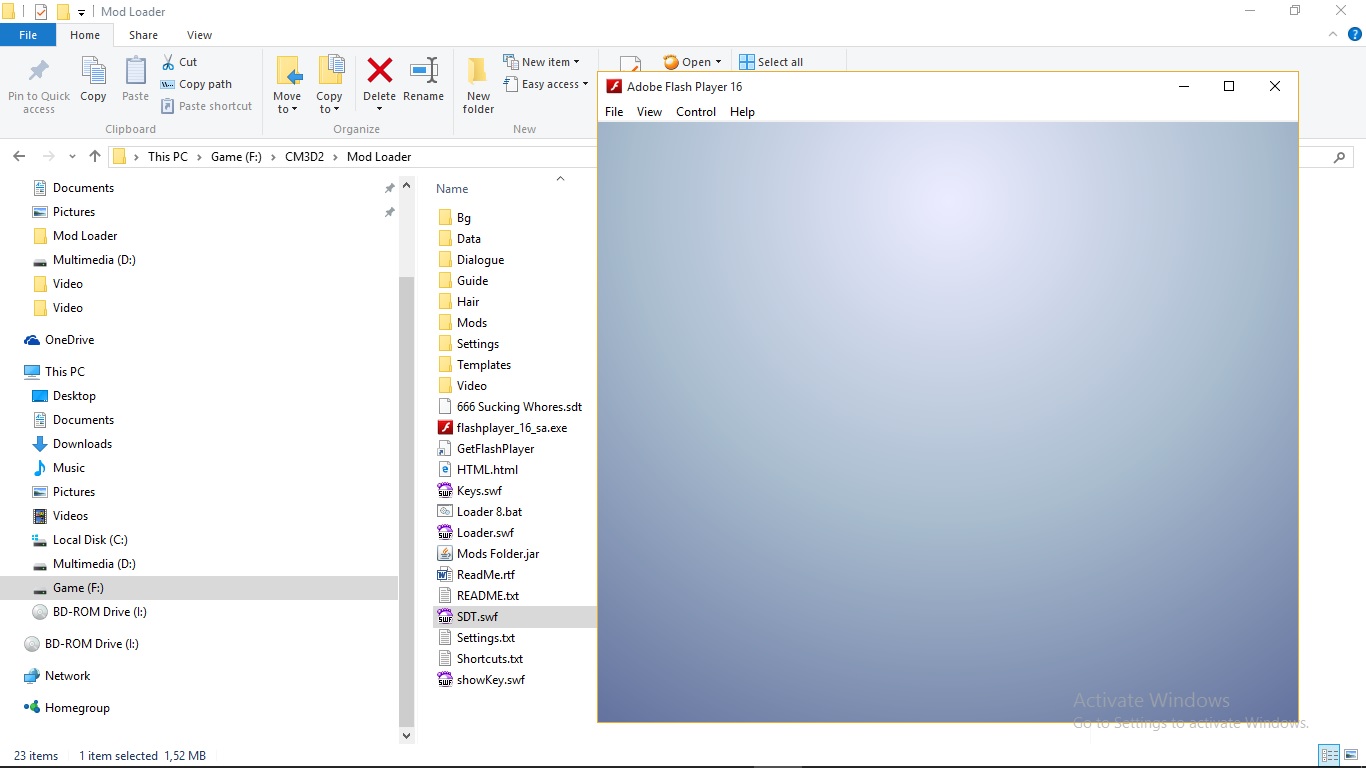Click the Paste clipboard icon
Image resolution: width=1366 pixels, height=768 pixels.
[135, 72]
